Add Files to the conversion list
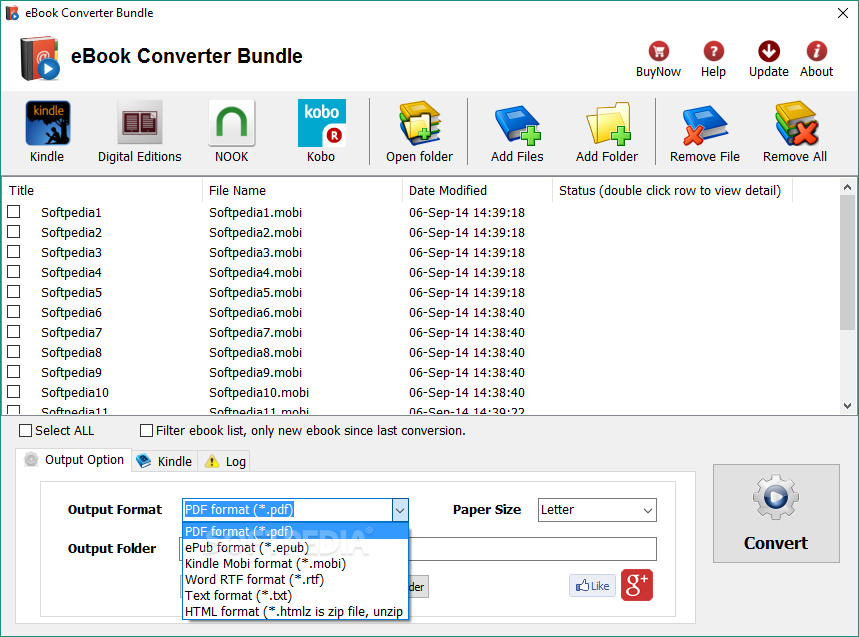The width and height of the screenshot is (859, 637). pos(517,131)
